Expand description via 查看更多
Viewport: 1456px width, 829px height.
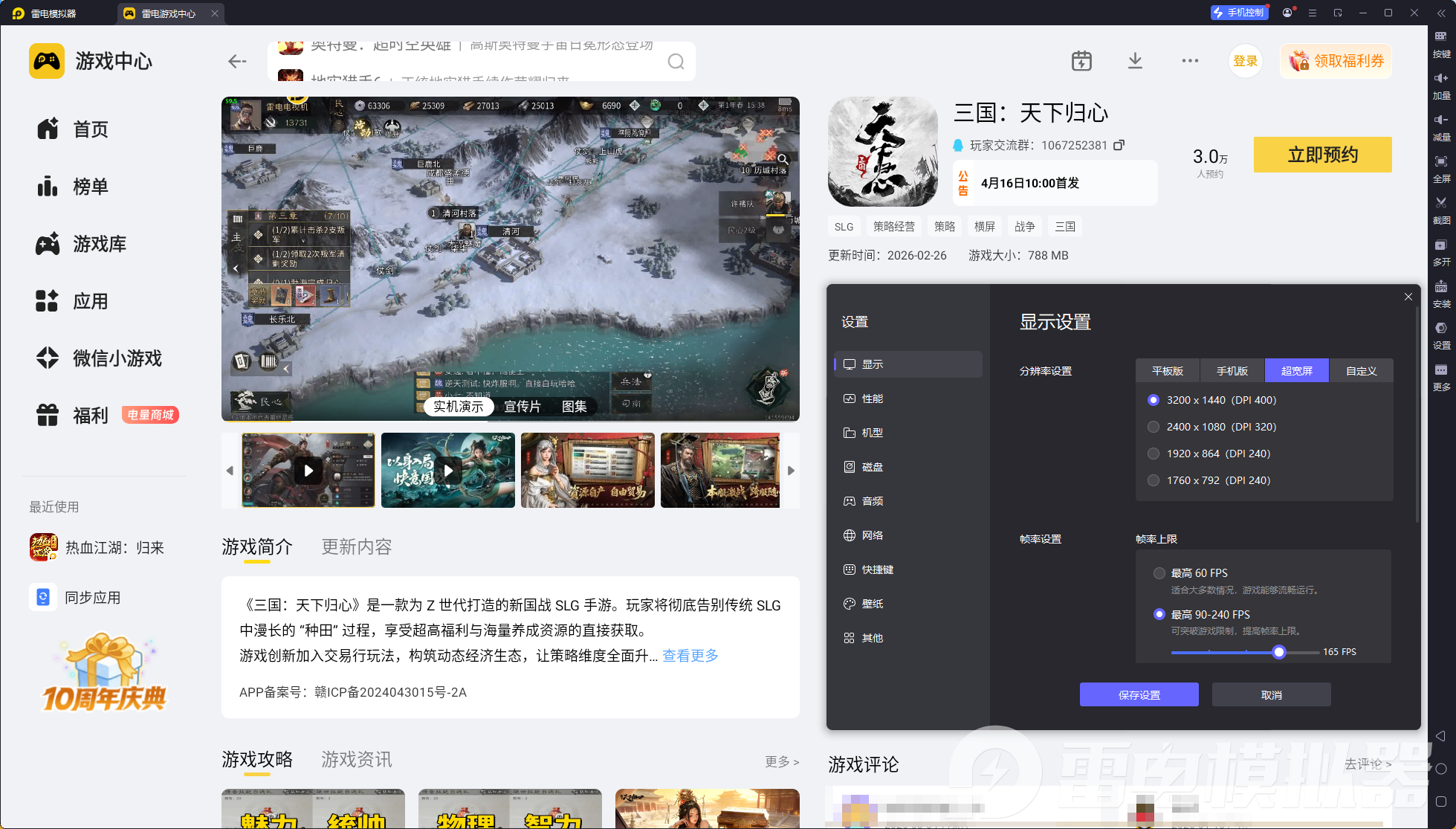coord(690,656)
